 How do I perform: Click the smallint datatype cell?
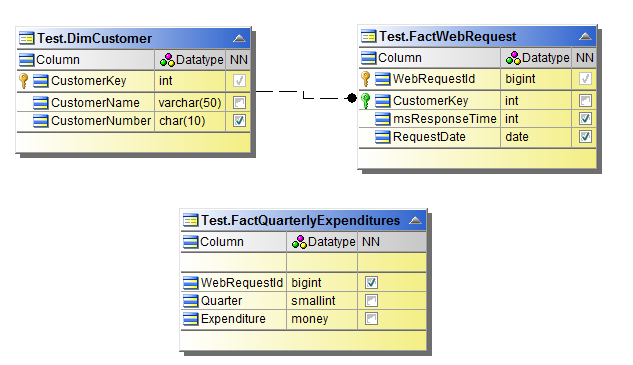pos(322,301)
